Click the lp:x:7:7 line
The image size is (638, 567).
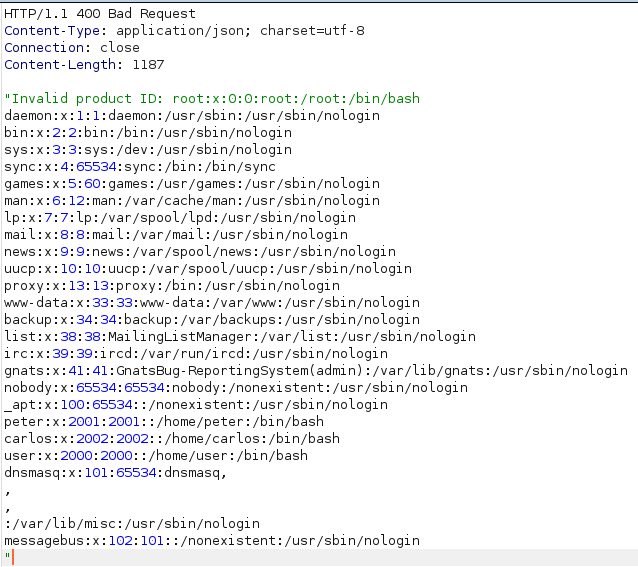tap(180, 218)
